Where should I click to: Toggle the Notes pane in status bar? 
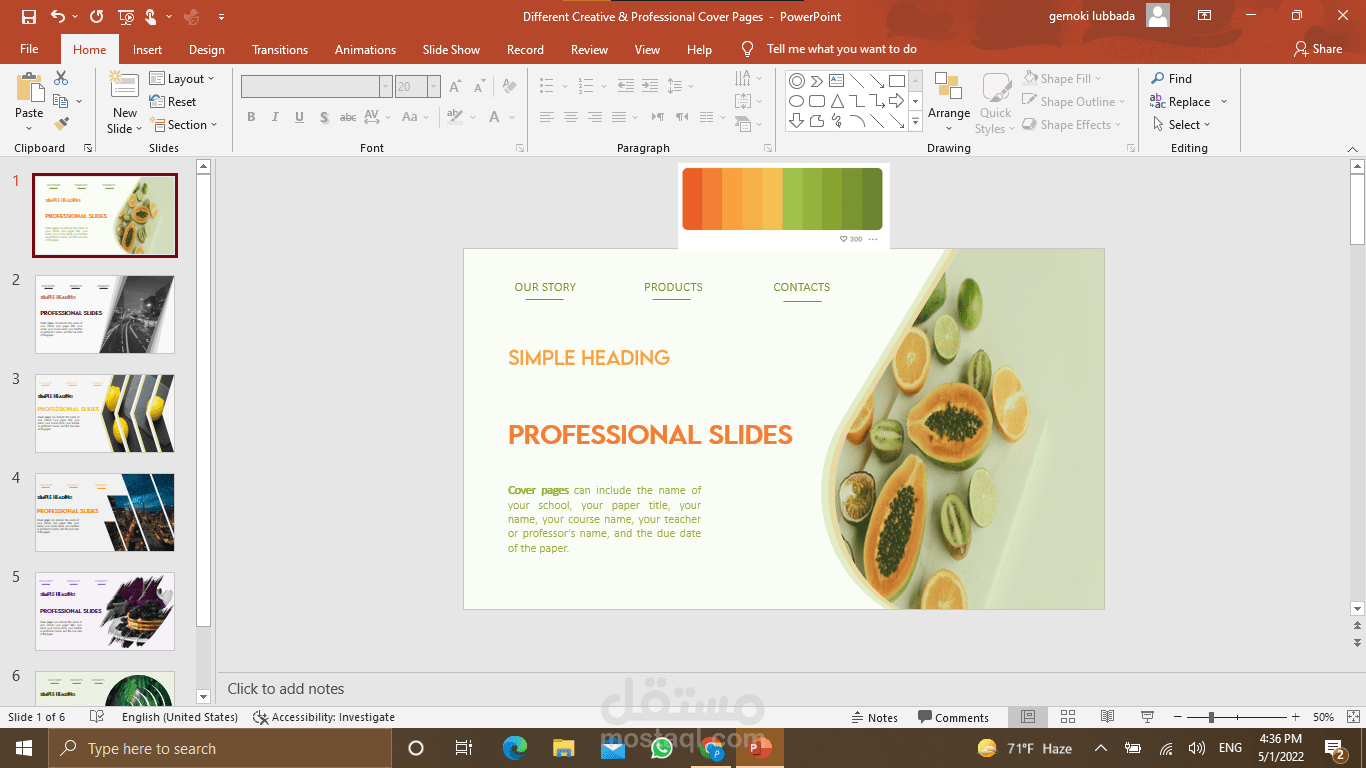[x=874, y=717]
